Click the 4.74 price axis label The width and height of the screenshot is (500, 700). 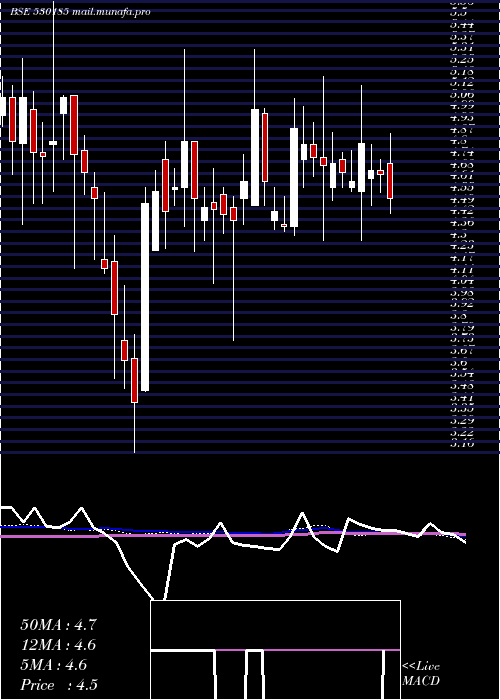(x=462, y=153)
